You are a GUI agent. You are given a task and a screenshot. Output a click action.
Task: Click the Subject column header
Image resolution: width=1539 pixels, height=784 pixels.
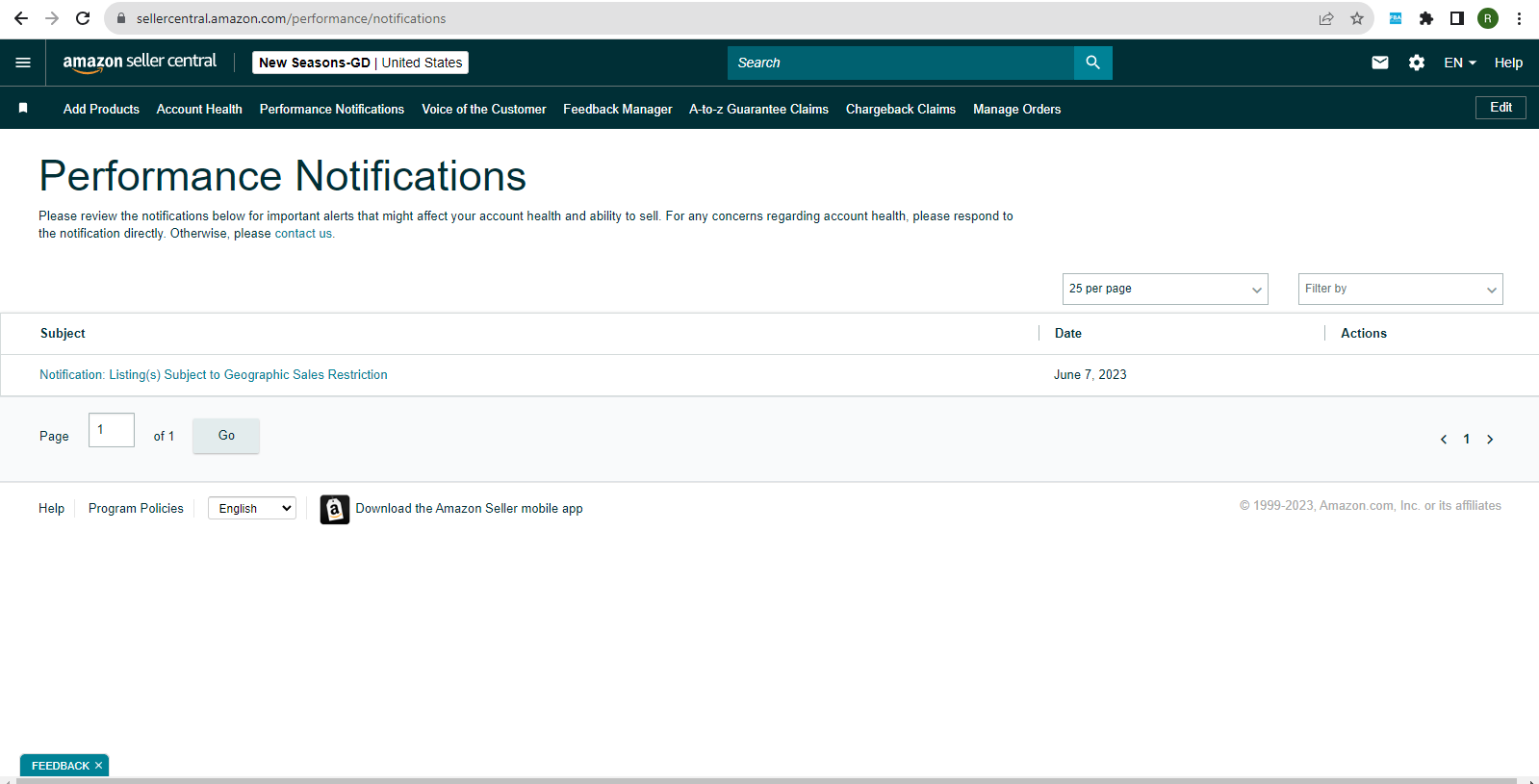(63, 334)
